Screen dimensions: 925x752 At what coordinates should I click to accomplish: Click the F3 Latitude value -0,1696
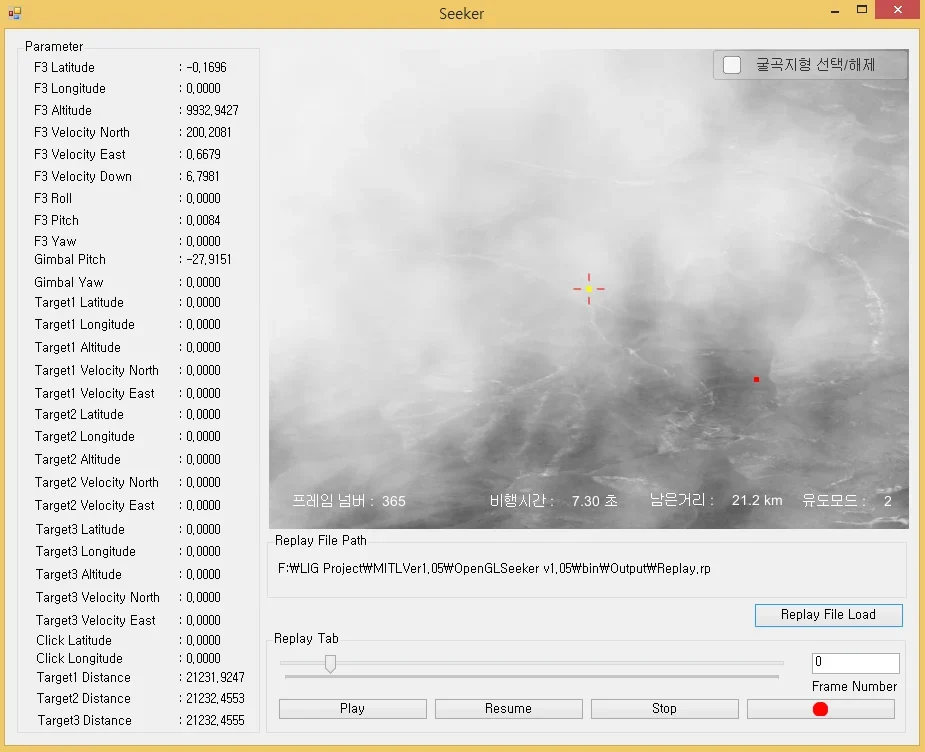[206, 67]
